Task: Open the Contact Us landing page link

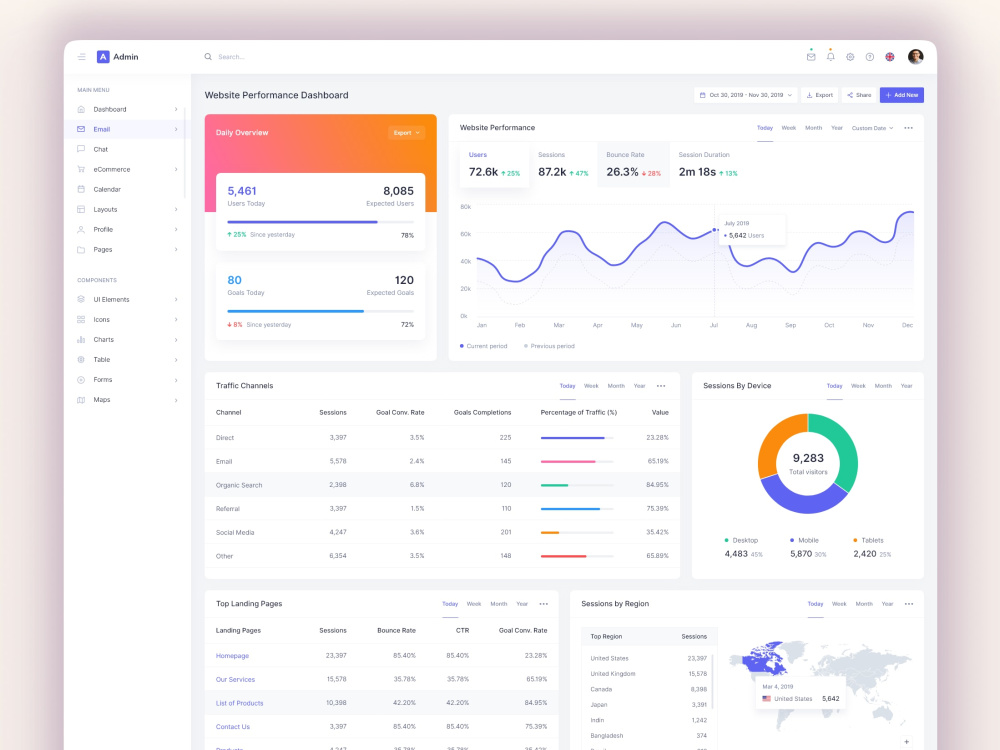Action: pyautogui.click(x=233, y=726)
